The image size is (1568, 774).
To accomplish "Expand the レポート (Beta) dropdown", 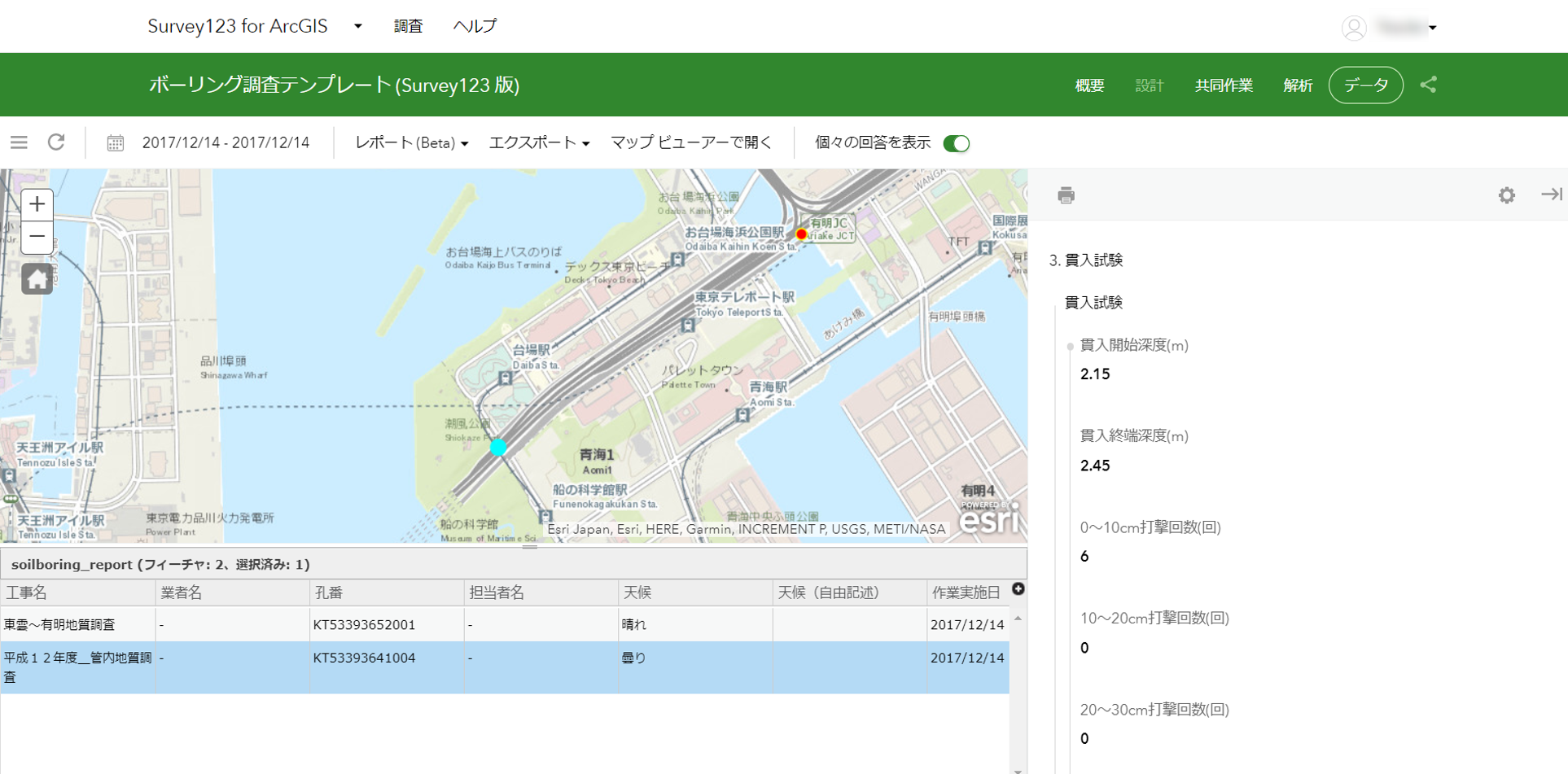I will pyautogui.click(x=411, y=143).
